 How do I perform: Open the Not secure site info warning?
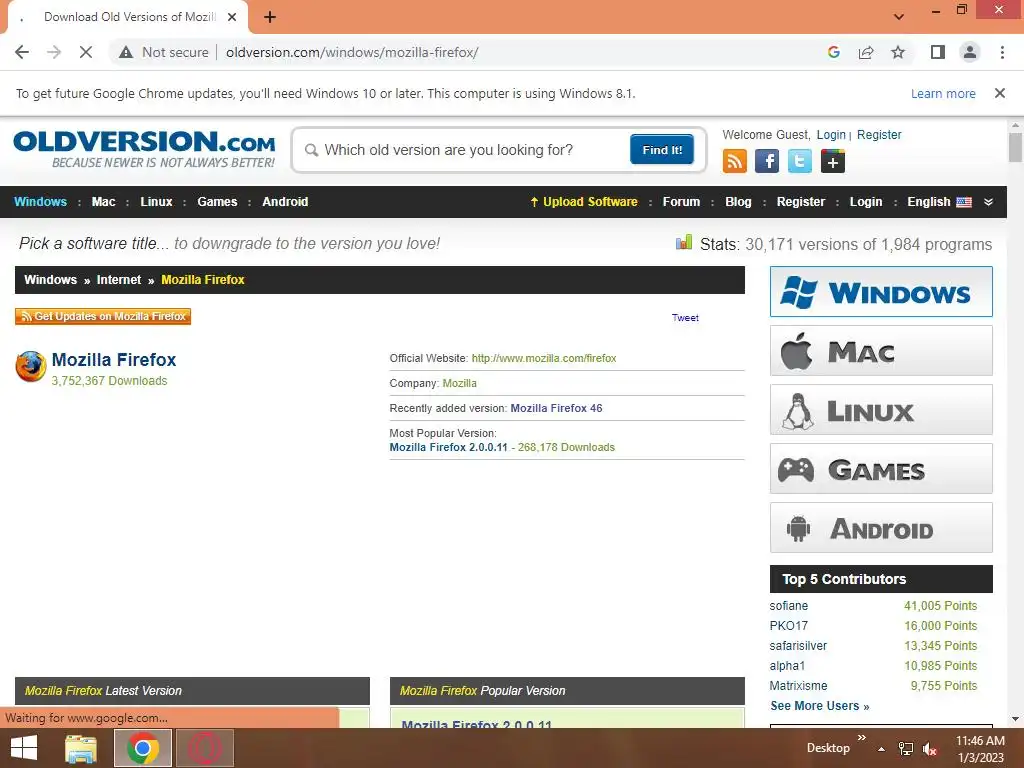pyautogui.click(x=164, y=52)
